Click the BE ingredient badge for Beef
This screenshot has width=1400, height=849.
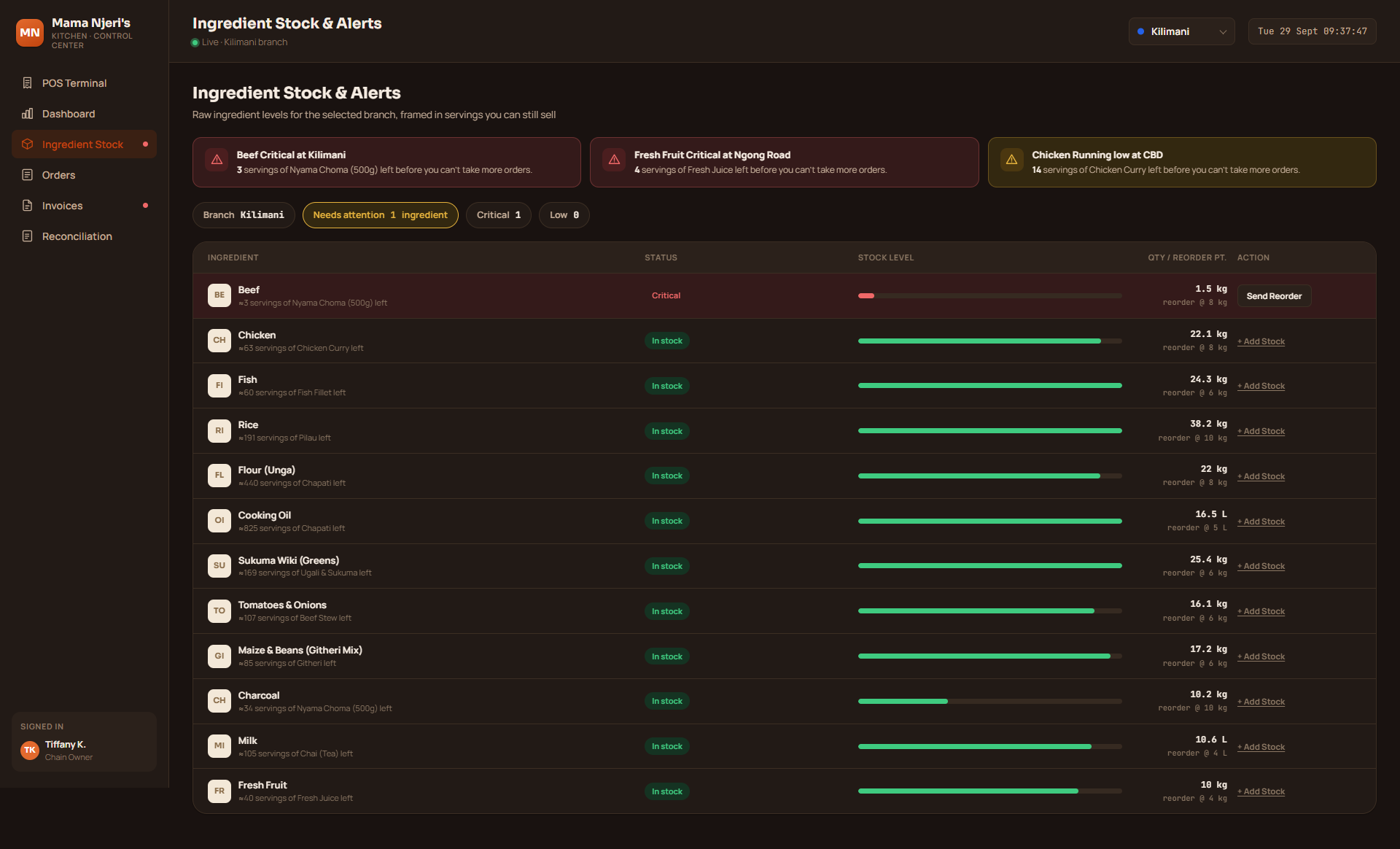(x=219, y=295)
